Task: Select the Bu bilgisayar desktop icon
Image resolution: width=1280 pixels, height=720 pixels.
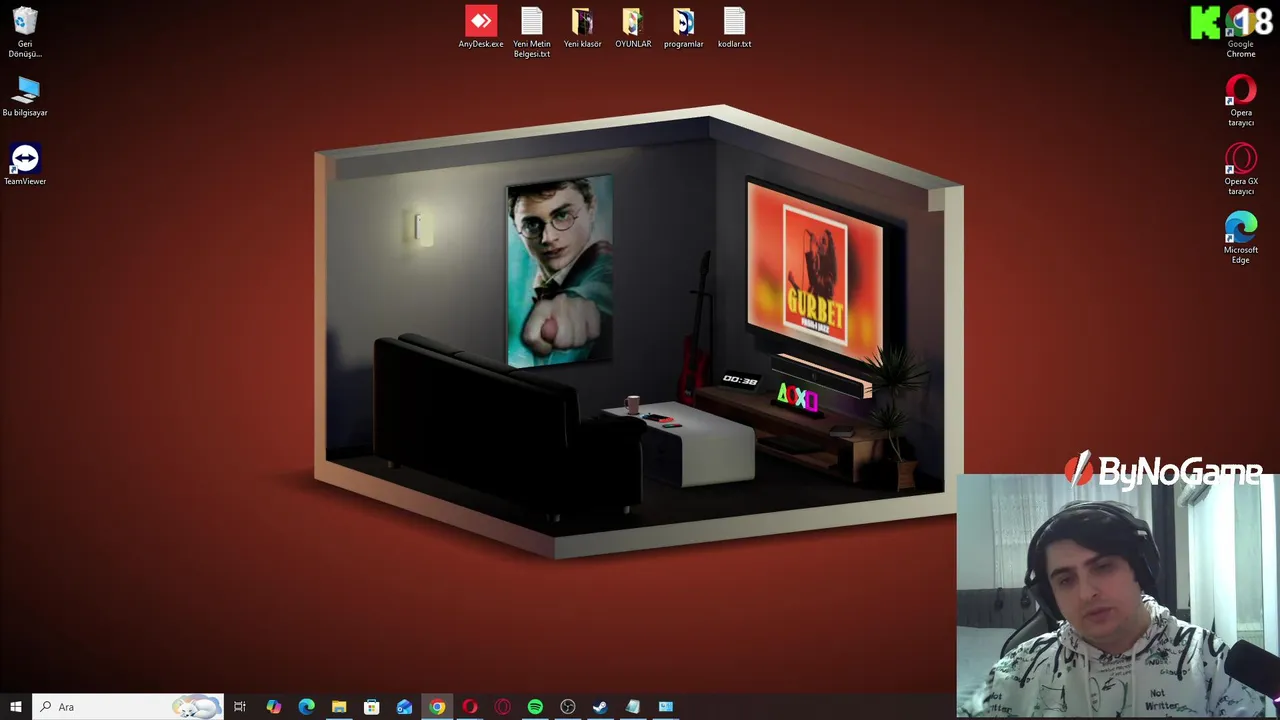Action: pyautogui.click(x=25, y=97)
